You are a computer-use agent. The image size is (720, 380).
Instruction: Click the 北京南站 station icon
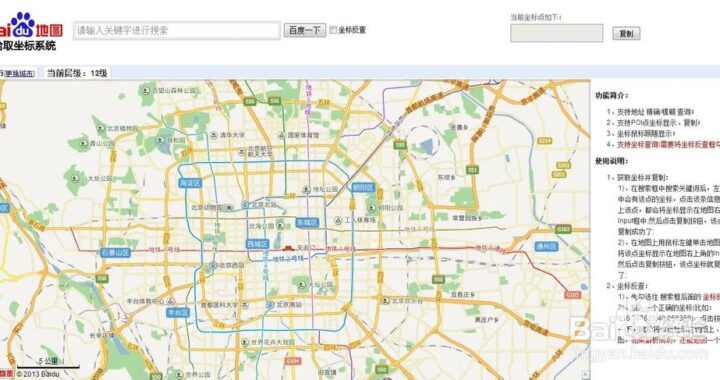coord(270,304)
